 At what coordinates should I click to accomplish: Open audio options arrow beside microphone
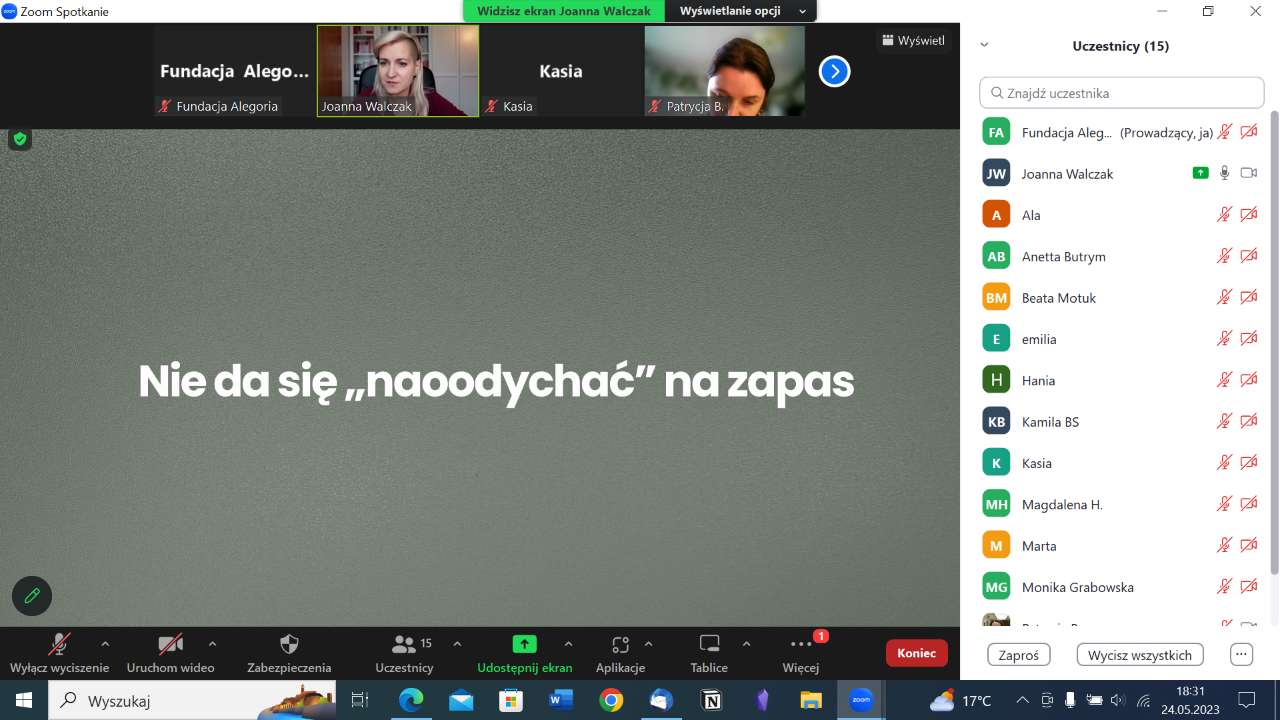click(105, 643)
